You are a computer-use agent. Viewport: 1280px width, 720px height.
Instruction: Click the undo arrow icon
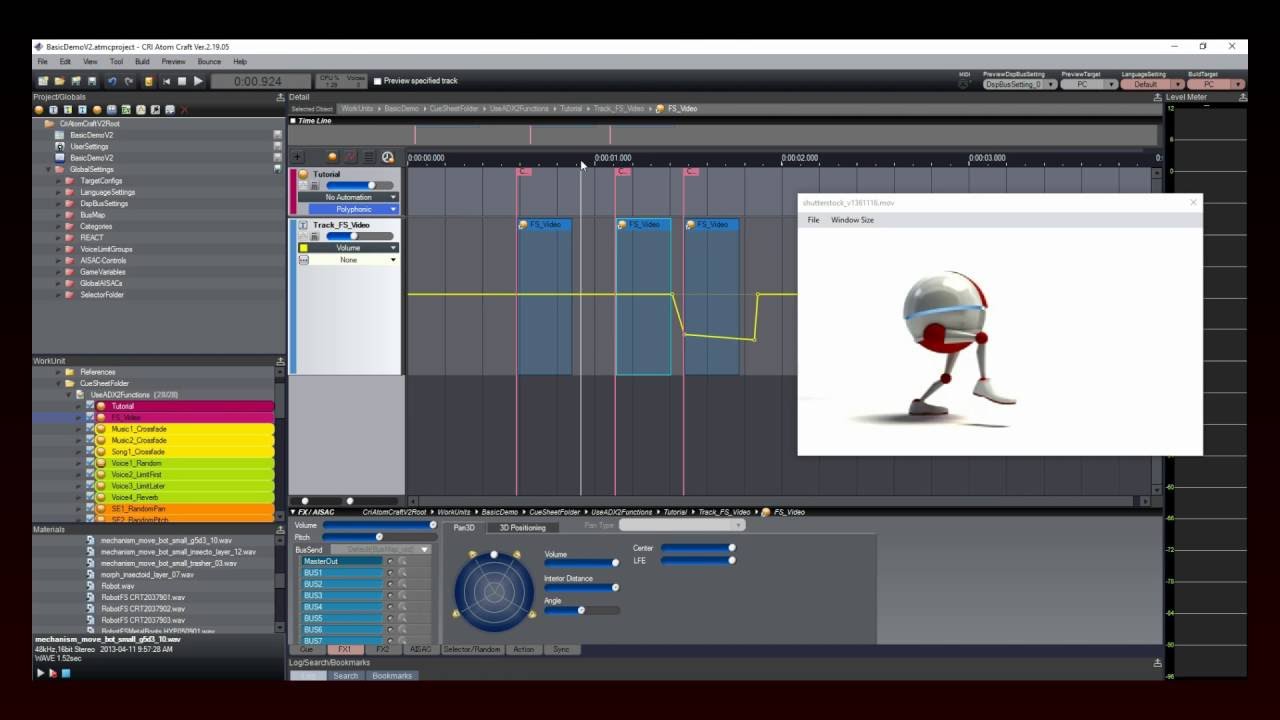(111, 81)
